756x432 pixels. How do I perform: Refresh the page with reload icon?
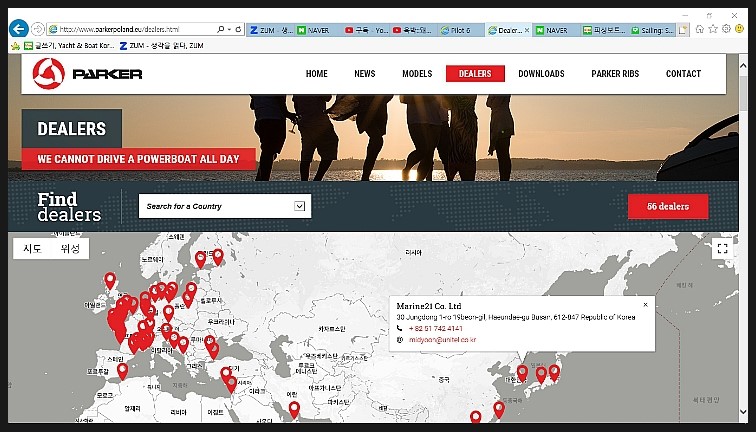tap(238, 29)
